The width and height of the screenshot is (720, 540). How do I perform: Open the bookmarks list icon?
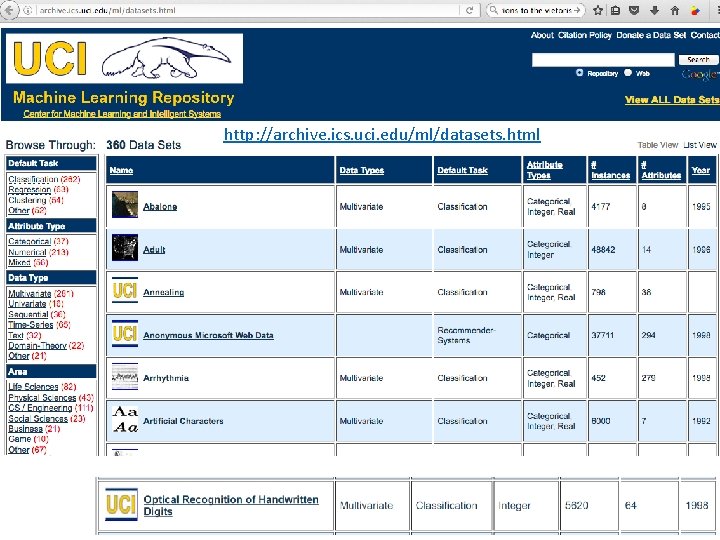pyautogui.click(x=615, y=10)
